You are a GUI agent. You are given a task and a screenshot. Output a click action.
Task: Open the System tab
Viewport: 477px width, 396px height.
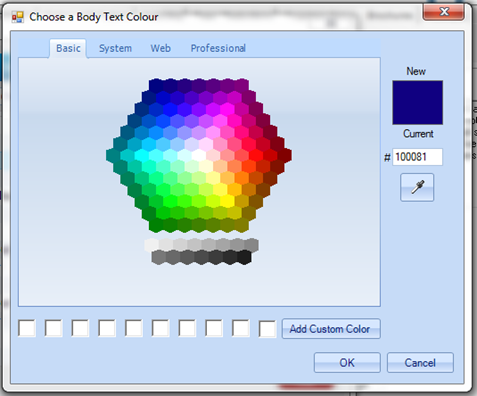[x=115, y=48]
